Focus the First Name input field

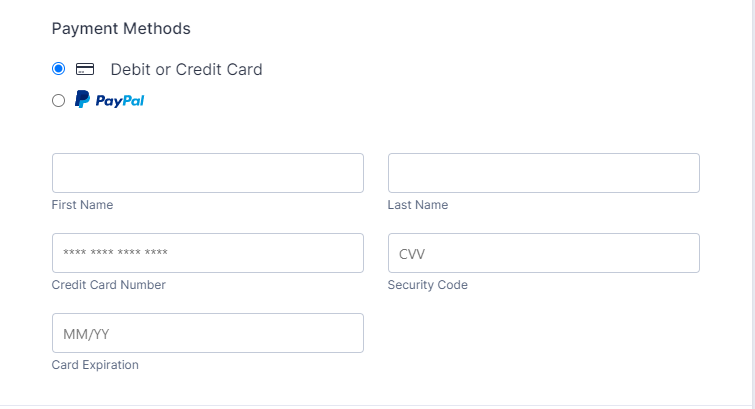[207, 173]
